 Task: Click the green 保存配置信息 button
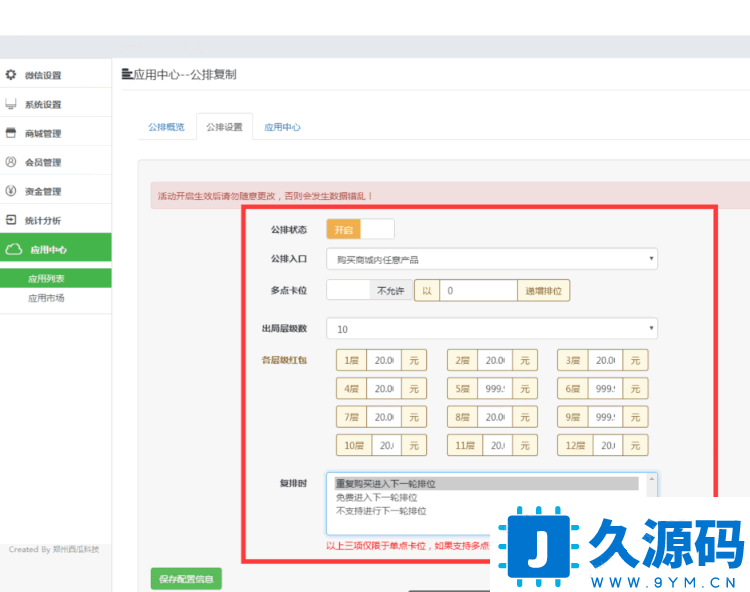[x=186, y=578]
